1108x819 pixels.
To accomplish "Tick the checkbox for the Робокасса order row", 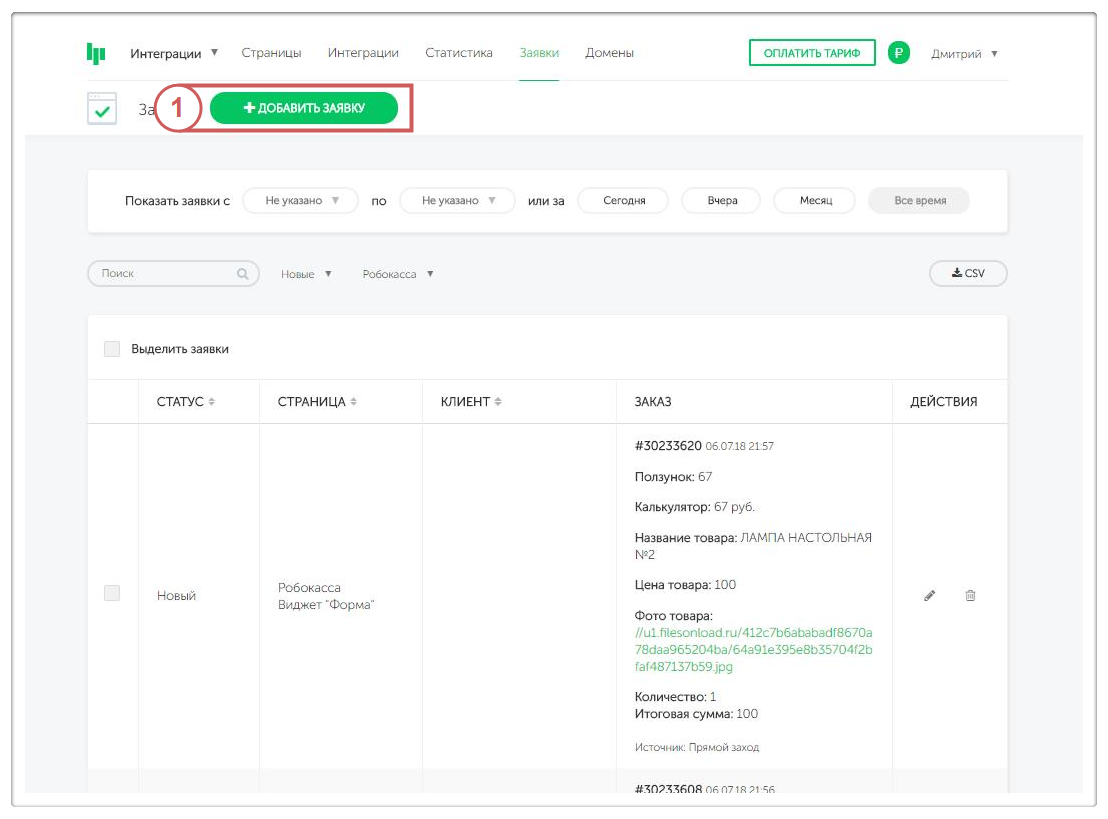I will click(x=112, y=593).
